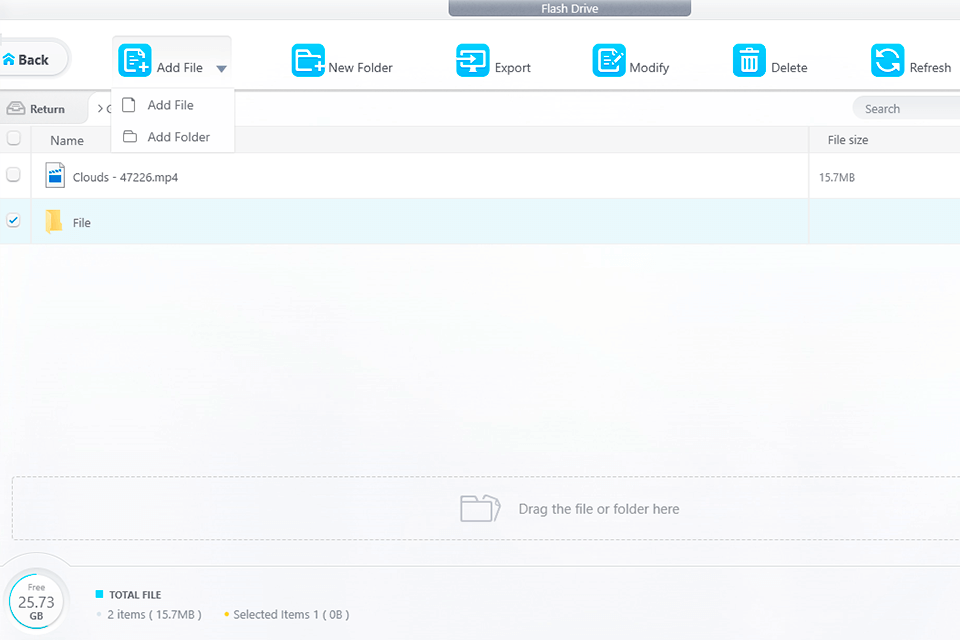The width and height of the screenshot is (960, 640).
Task: Expand the Add File dropdown arrow
Action: click(221, 69)
